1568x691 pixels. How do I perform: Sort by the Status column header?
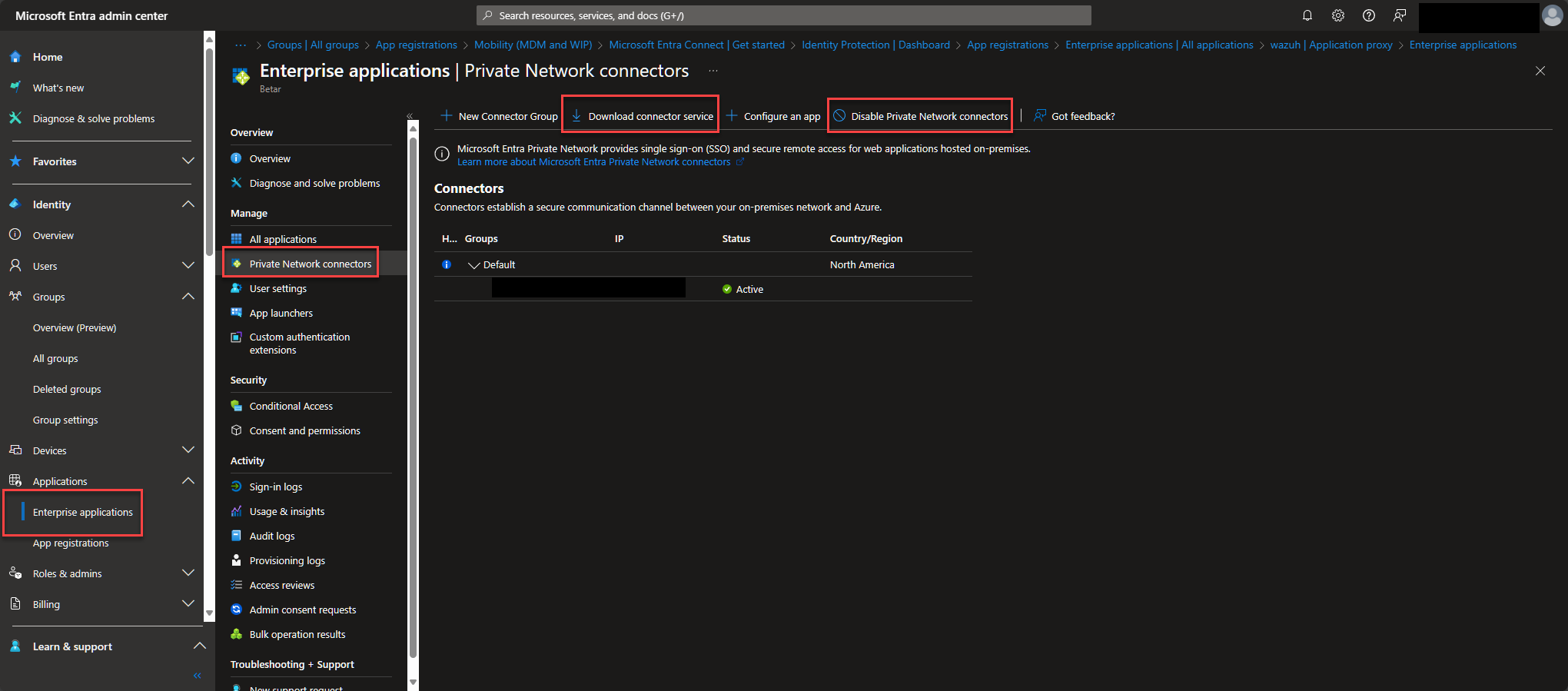[736, 239]
